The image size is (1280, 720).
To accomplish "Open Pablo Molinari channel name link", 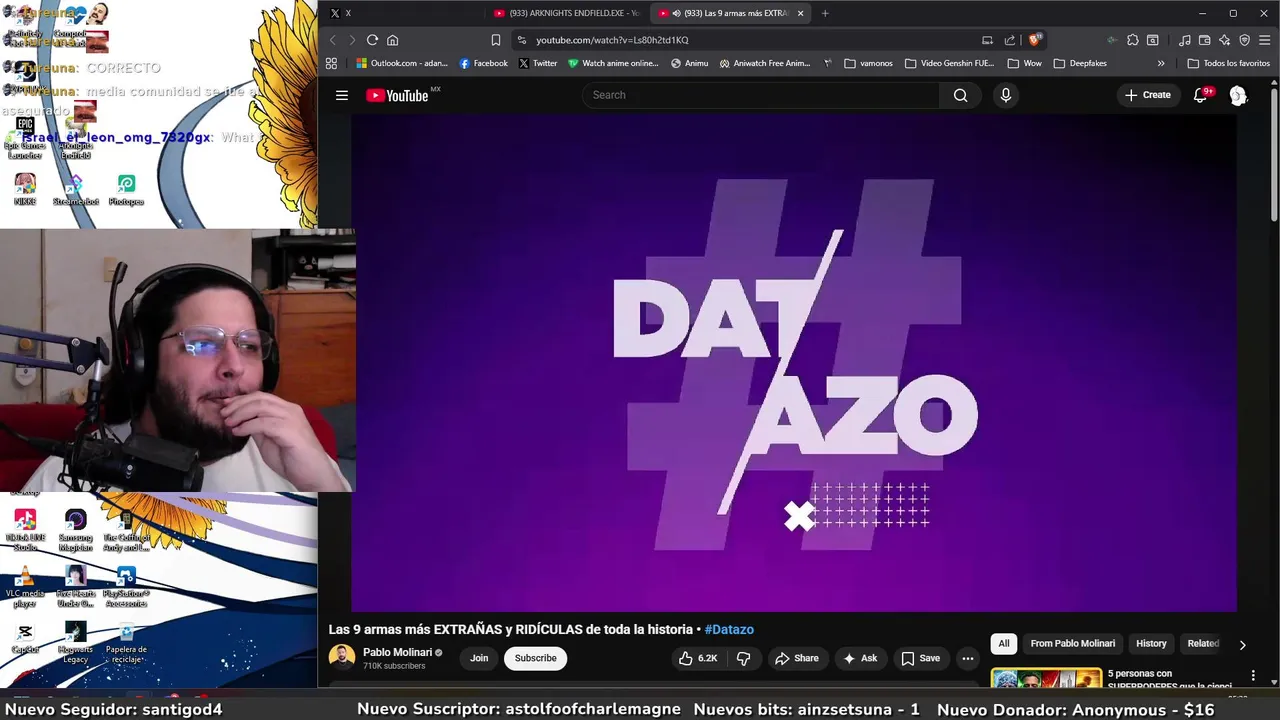I will (x=397, y=652).
